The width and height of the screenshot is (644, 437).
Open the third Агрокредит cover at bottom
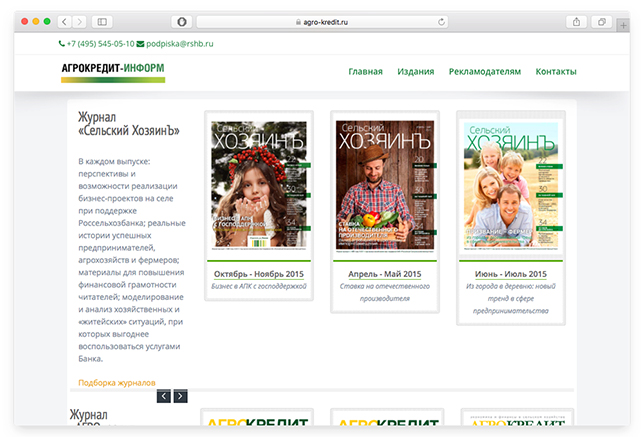point(518,419)
